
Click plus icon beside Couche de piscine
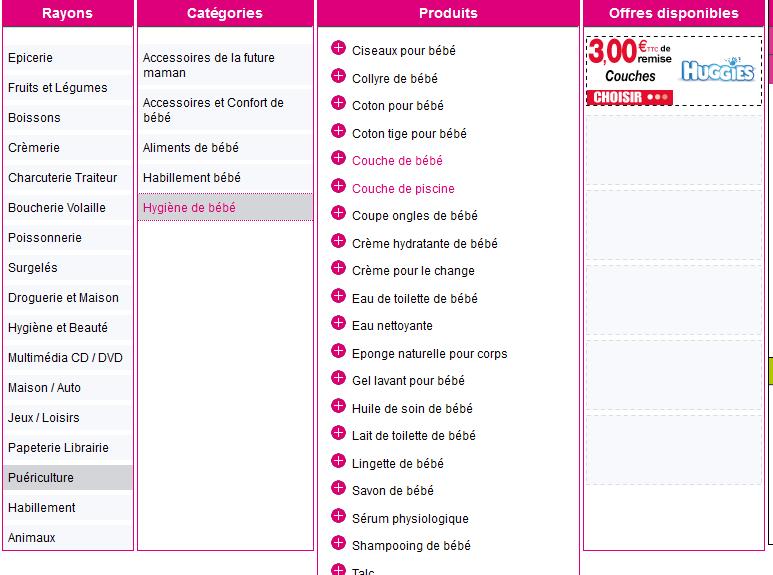point(338,186)
